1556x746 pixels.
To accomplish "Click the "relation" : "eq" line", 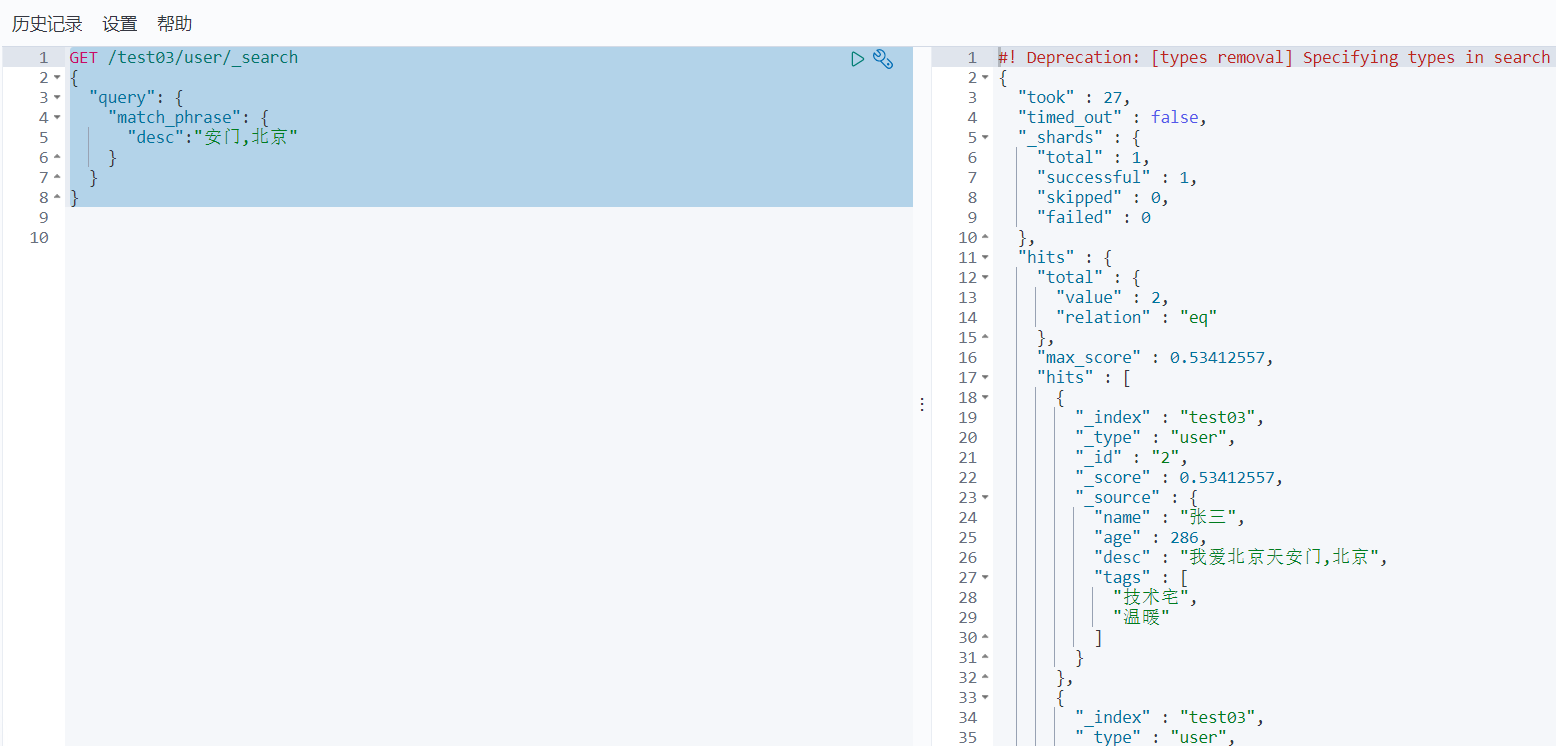I will point(1136,318).
